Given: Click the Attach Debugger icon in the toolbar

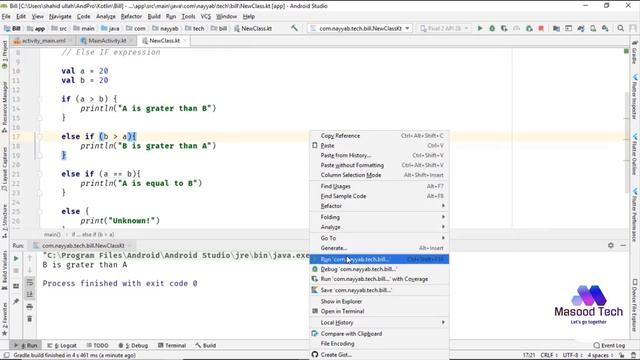Looking at the screenshot, I should pyautogui.click(x=529, y=28).
